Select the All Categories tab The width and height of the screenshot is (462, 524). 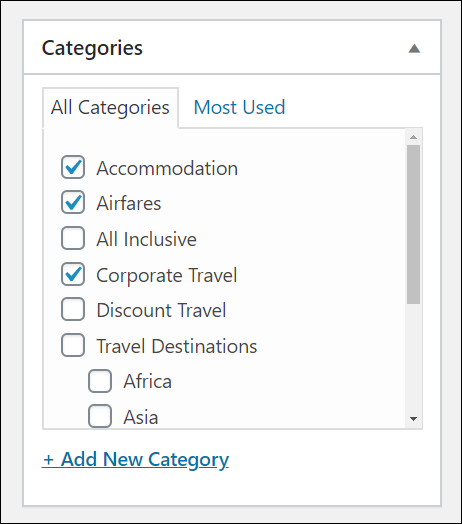point(110,108)
